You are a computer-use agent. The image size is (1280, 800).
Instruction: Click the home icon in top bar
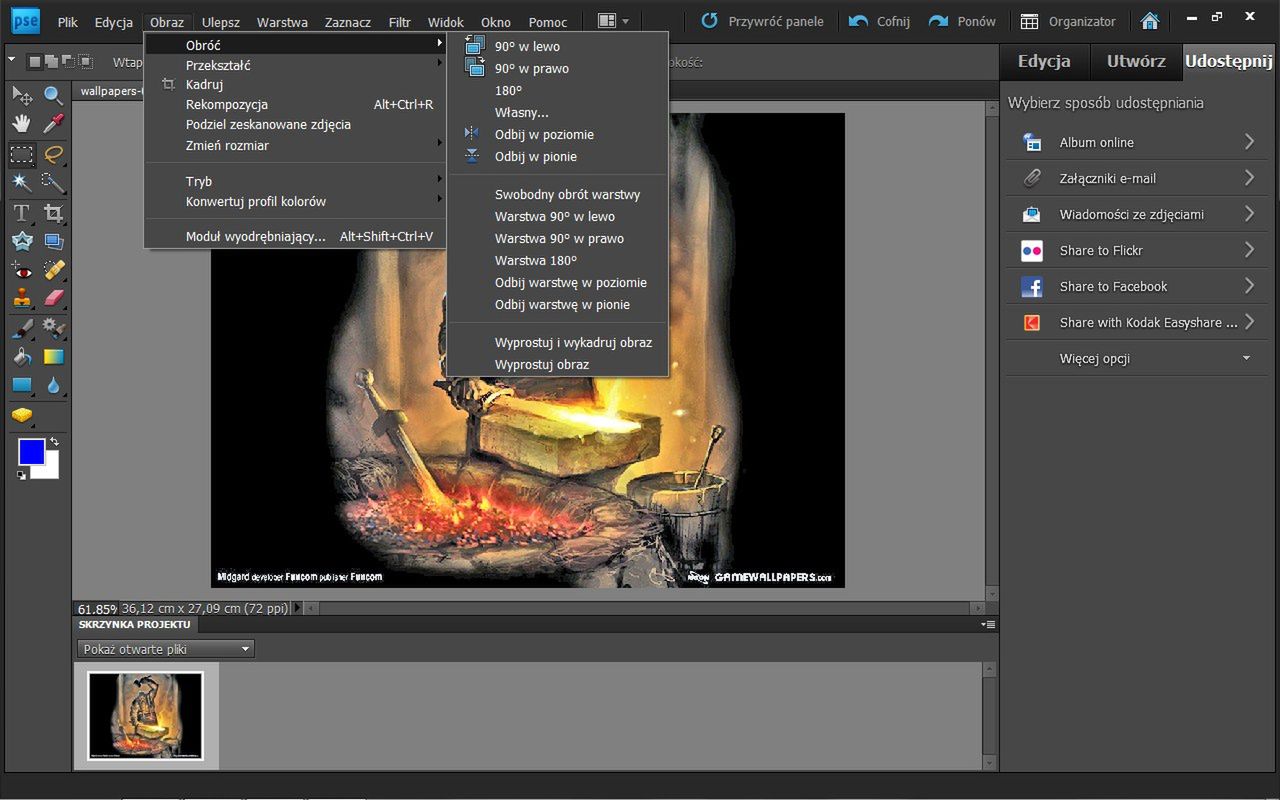pos(1150,21)
